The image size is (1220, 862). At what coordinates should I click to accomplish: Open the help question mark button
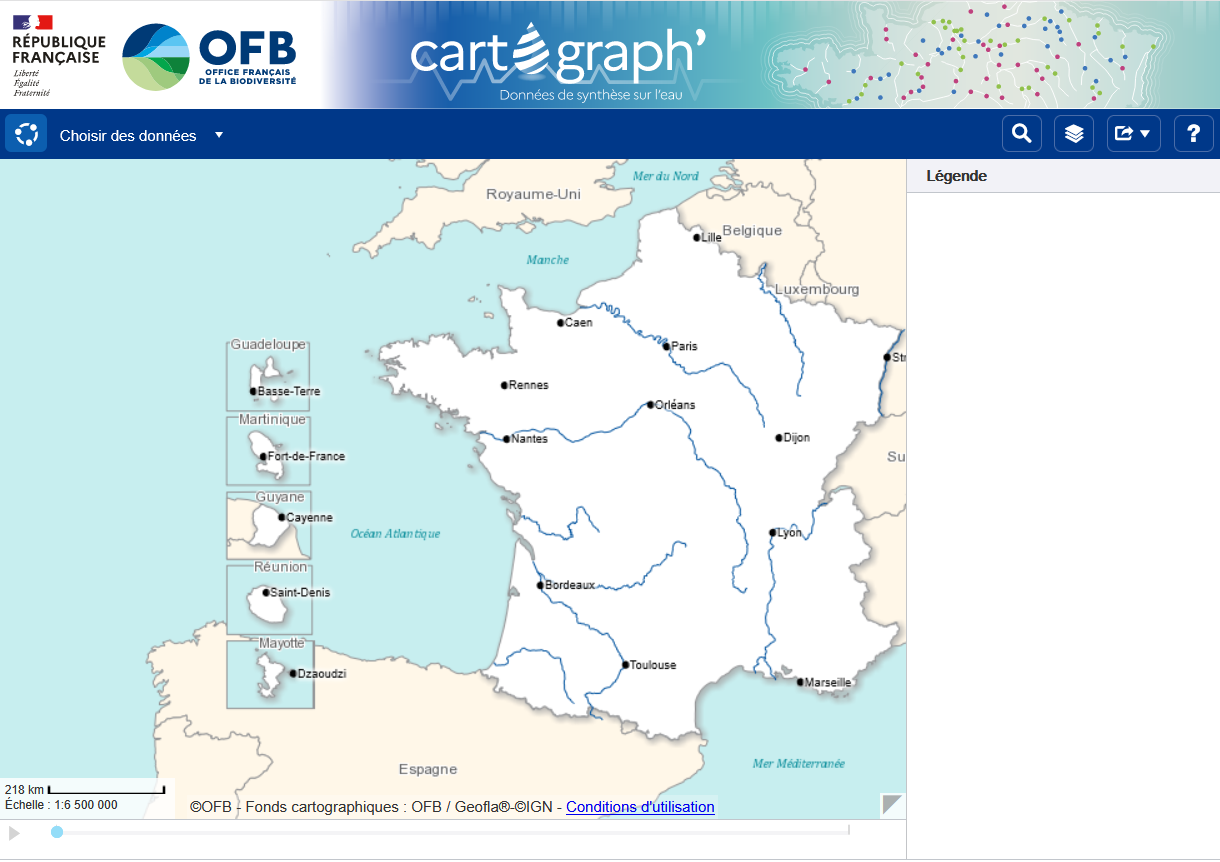pos(1193,134)
